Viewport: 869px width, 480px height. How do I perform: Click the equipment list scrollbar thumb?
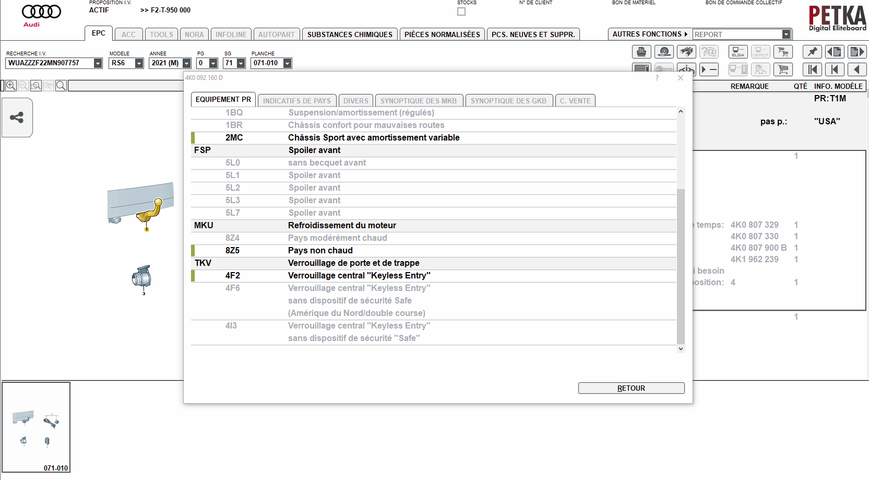[681, 266]
